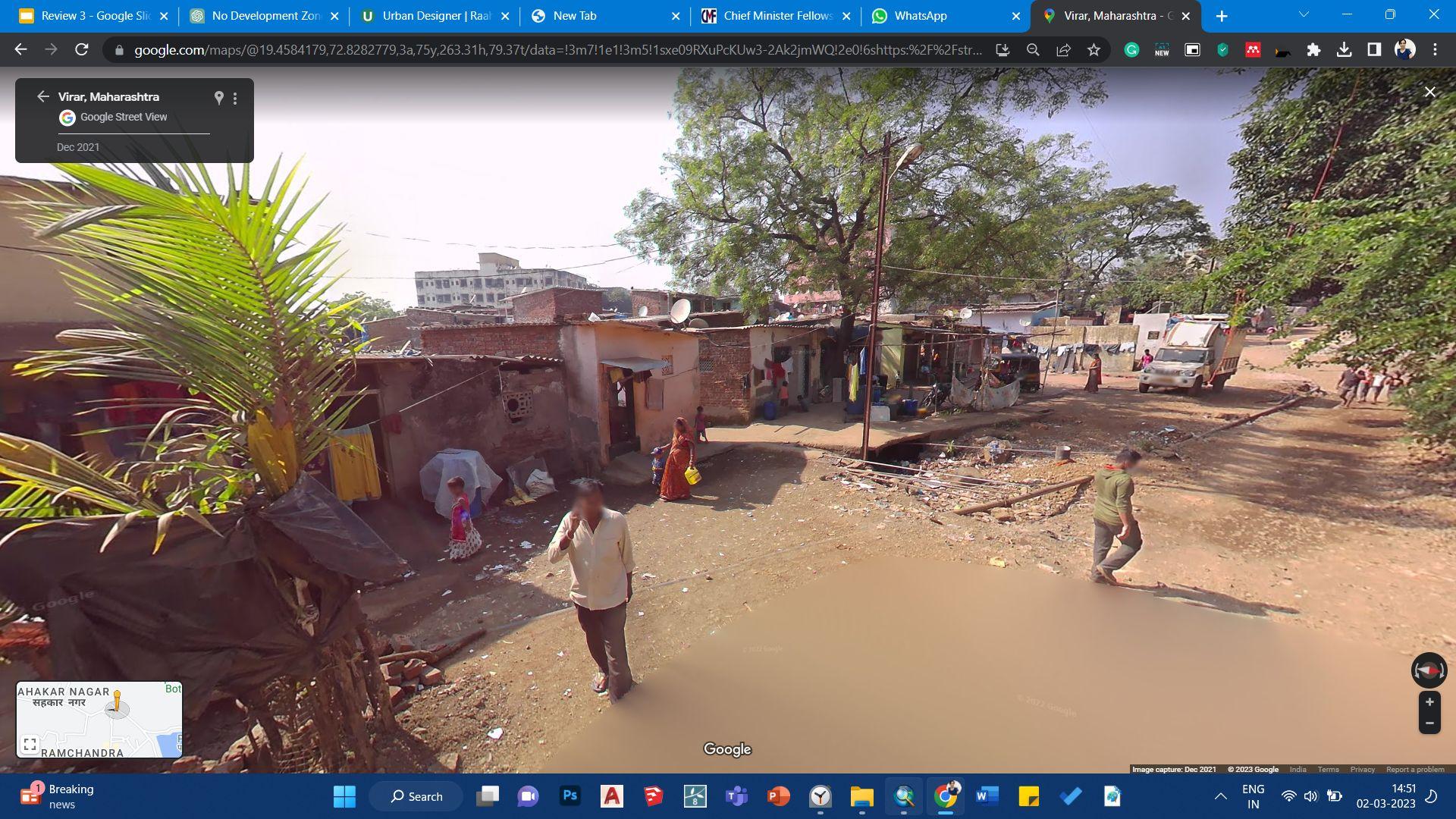Open the Chrome extensions puzzle icon
Screen dimensions: 1456x819
(1313, 50)
